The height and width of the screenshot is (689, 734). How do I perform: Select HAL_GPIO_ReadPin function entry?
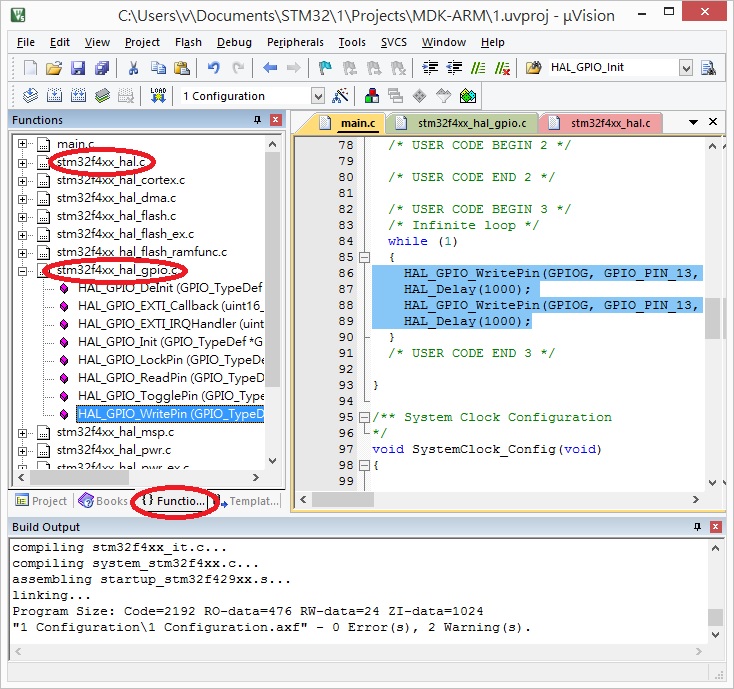(x=171, y=378)
